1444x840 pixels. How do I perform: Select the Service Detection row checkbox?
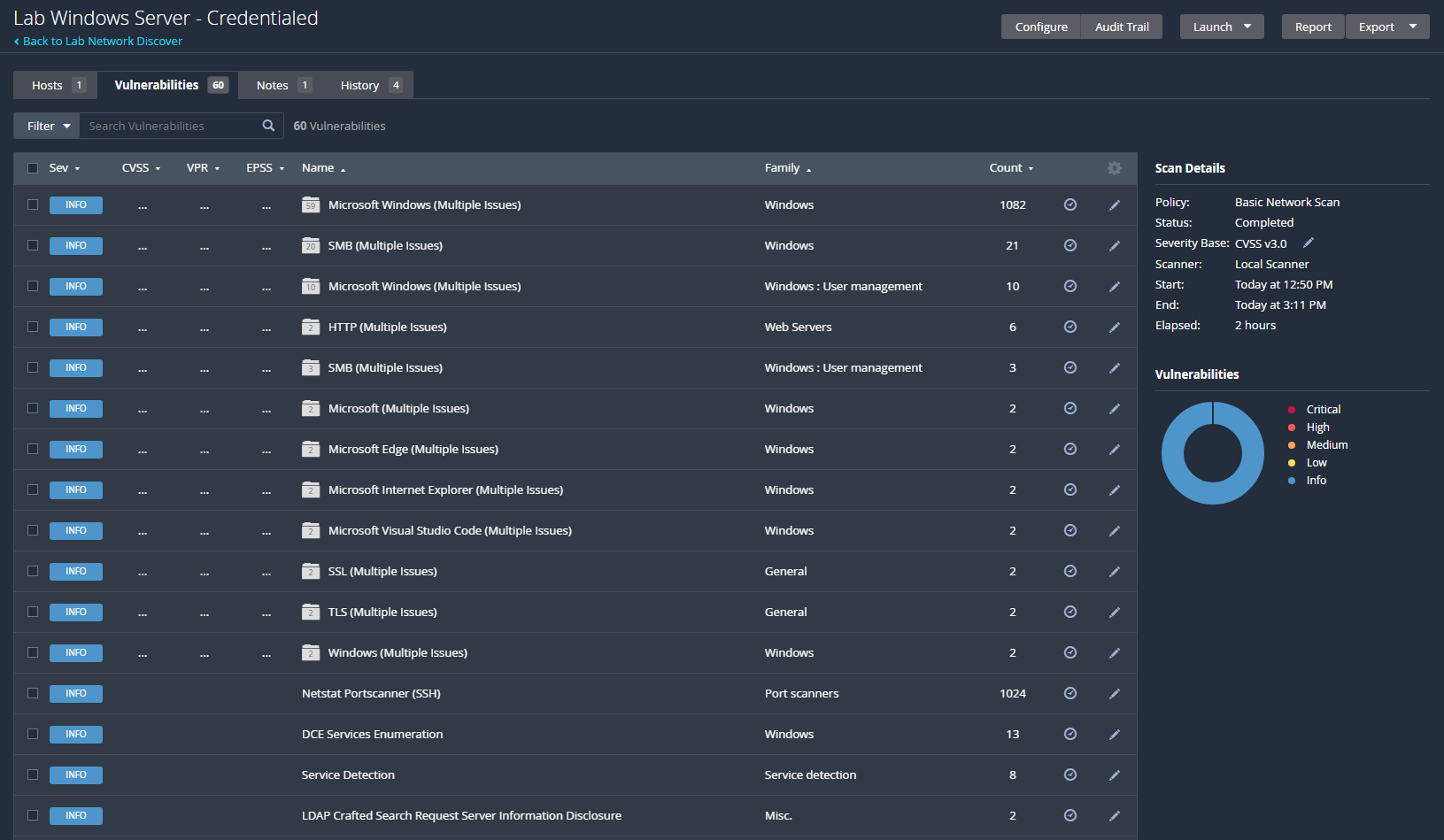coord(33,774)
